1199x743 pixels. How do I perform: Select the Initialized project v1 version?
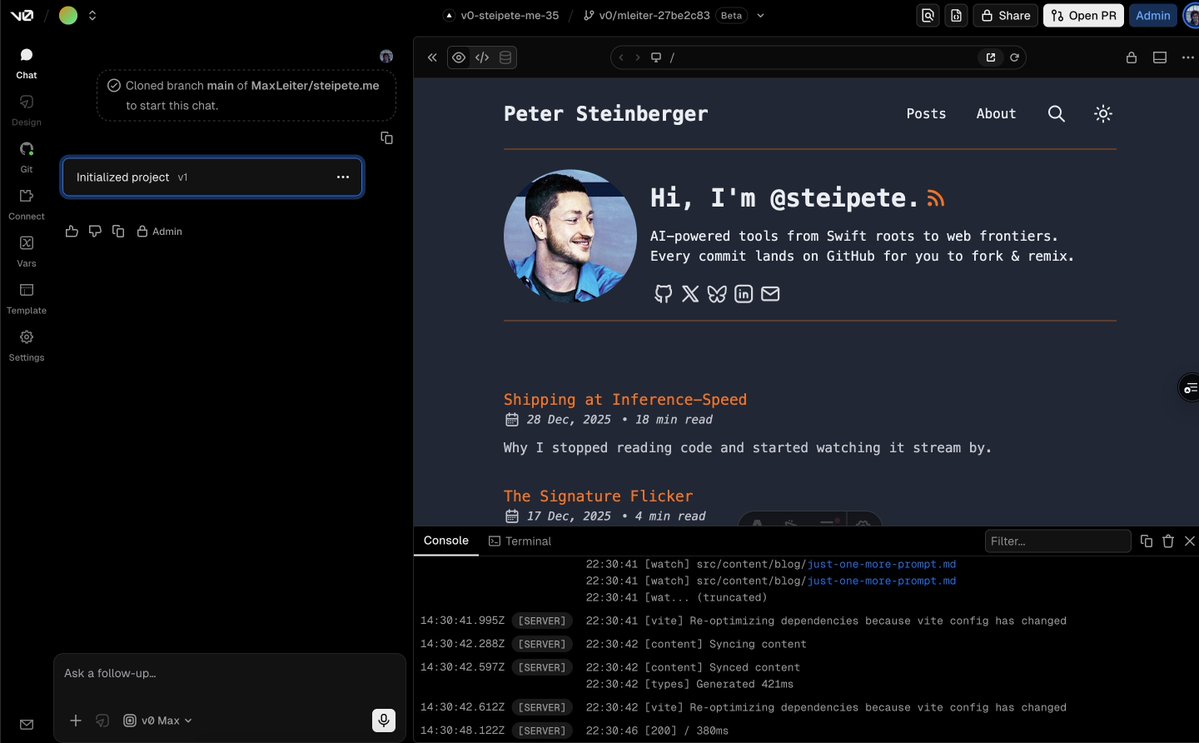212,177
